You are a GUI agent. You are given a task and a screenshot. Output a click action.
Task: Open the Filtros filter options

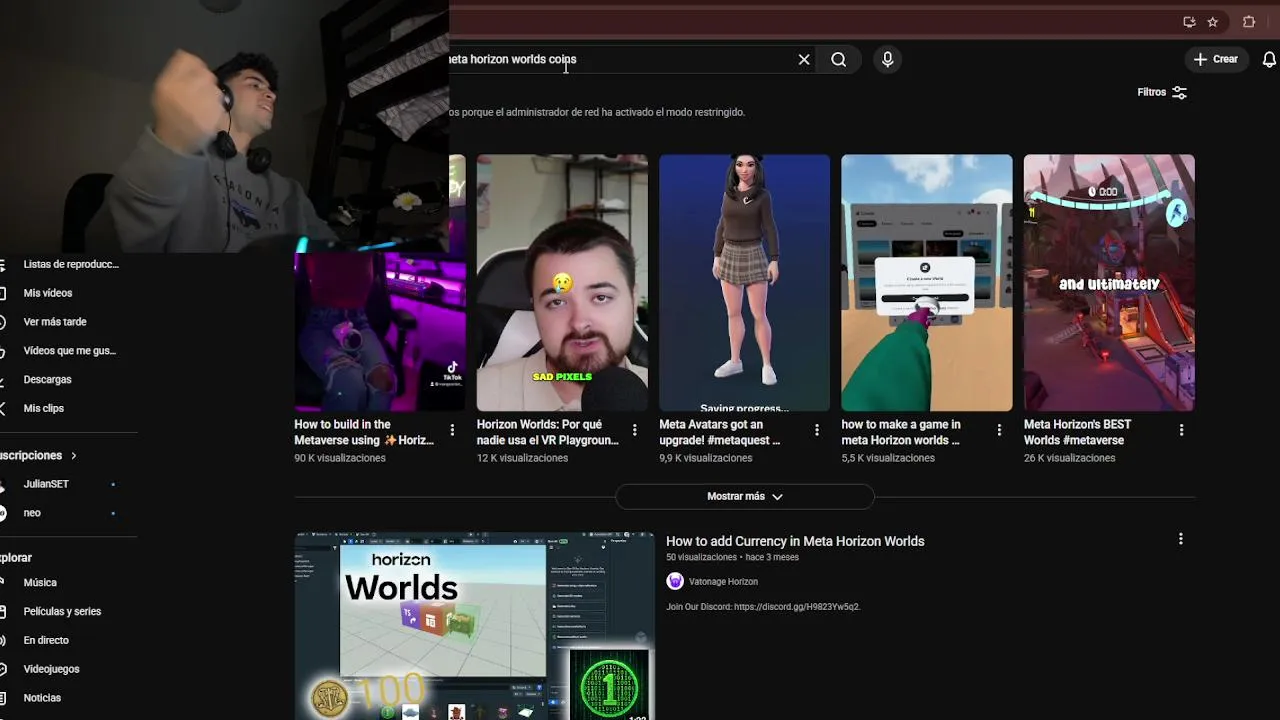(1162, 92)
